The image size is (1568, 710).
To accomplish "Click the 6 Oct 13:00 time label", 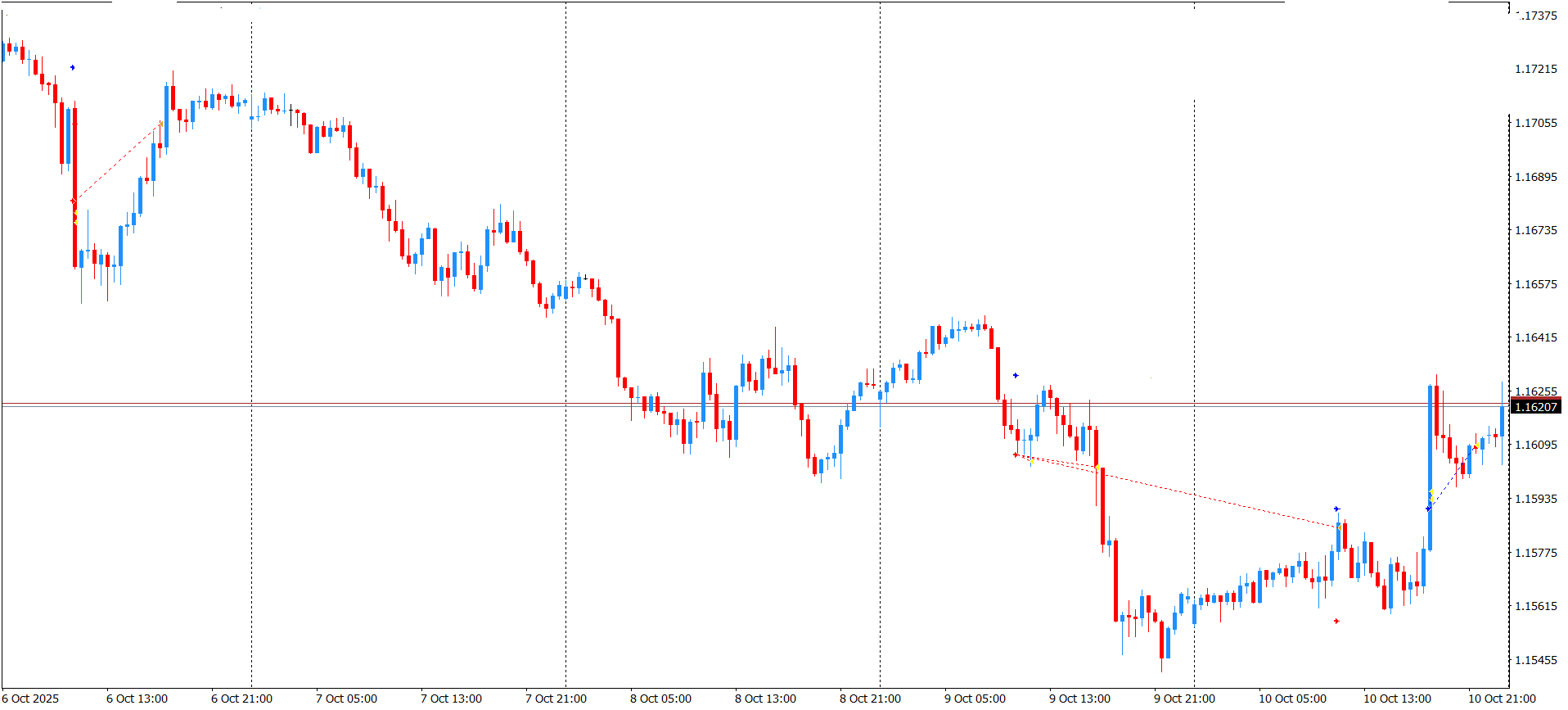I will (137, 699).
